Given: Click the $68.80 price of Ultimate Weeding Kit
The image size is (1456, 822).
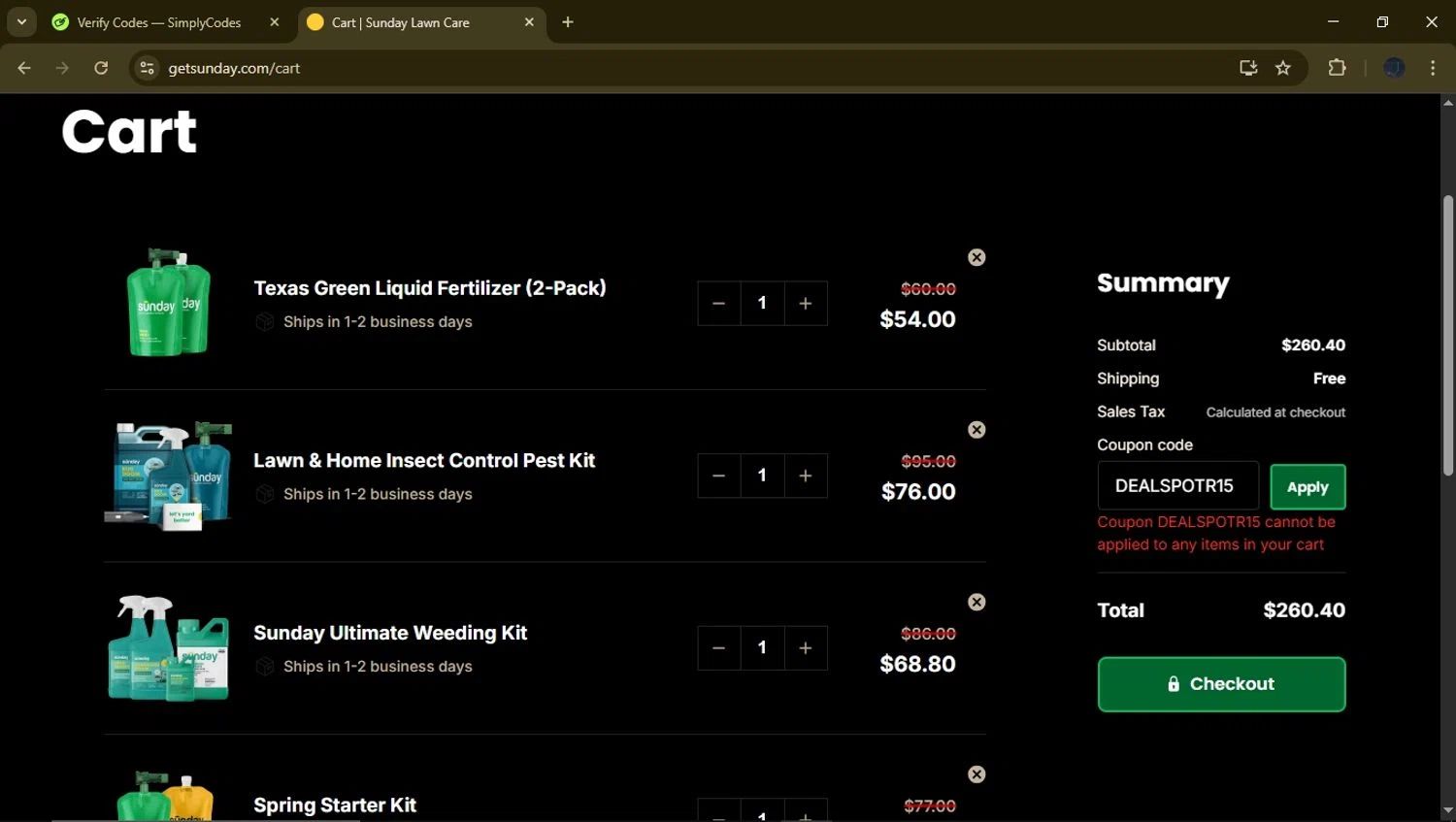Looking at the screenshot, I should click(x=917, y=664).
